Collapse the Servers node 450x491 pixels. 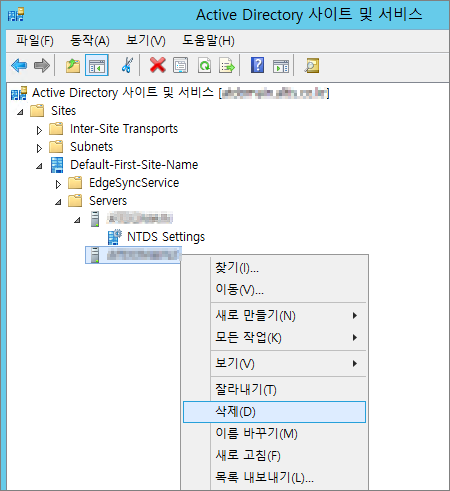pos(58,202)
